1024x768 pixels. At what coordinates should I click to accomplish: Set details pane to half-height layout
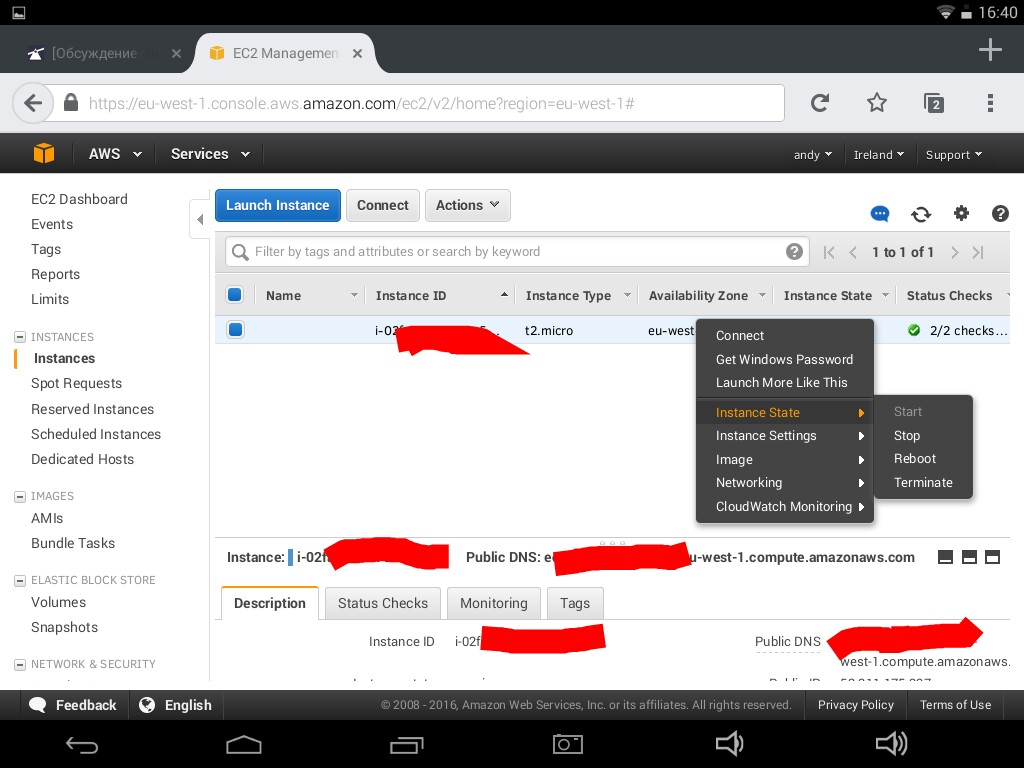click(x=969, y=557)
